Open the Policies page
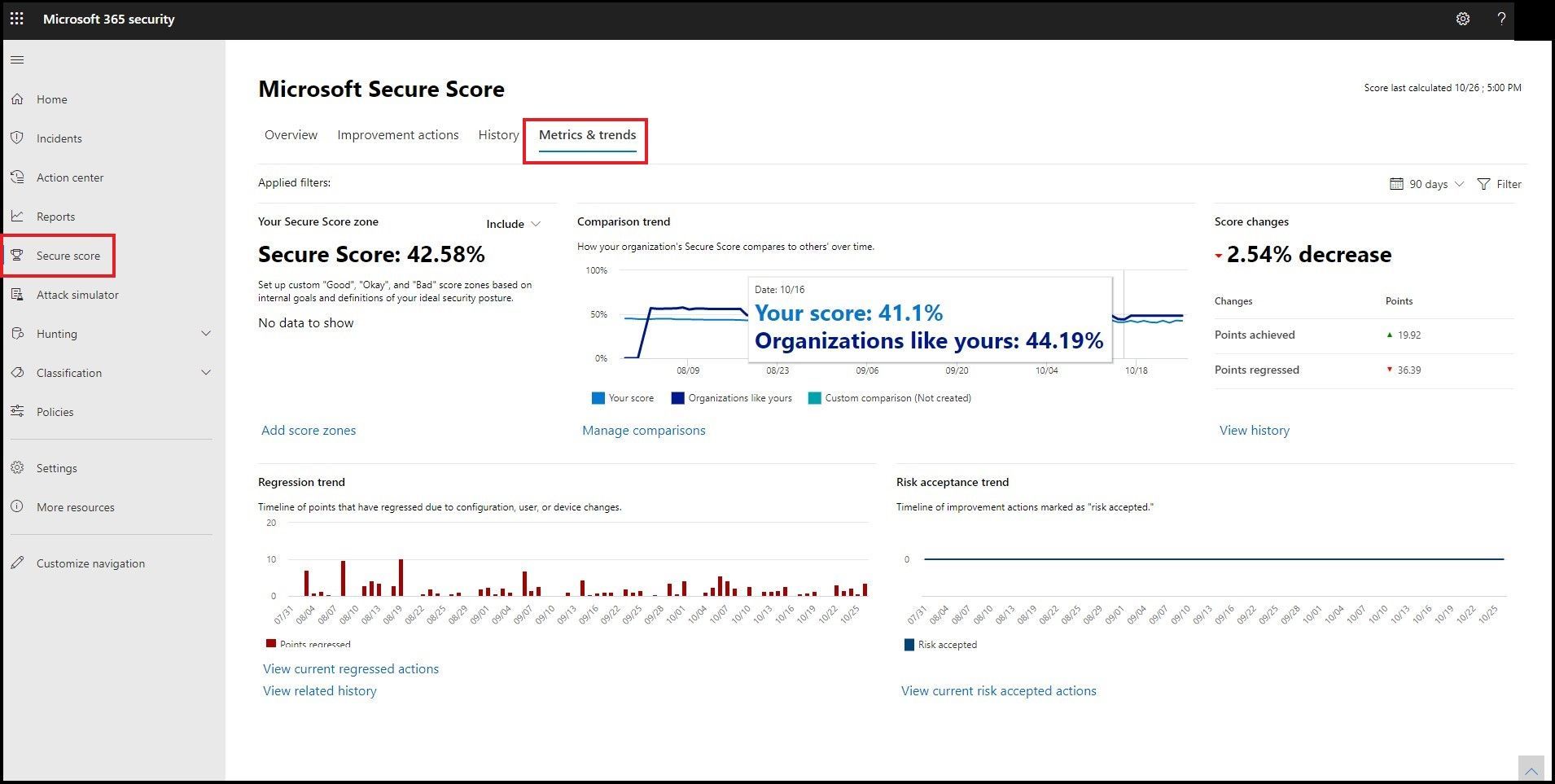This screenshot has height=784, width=1555. tap(55, 411)
